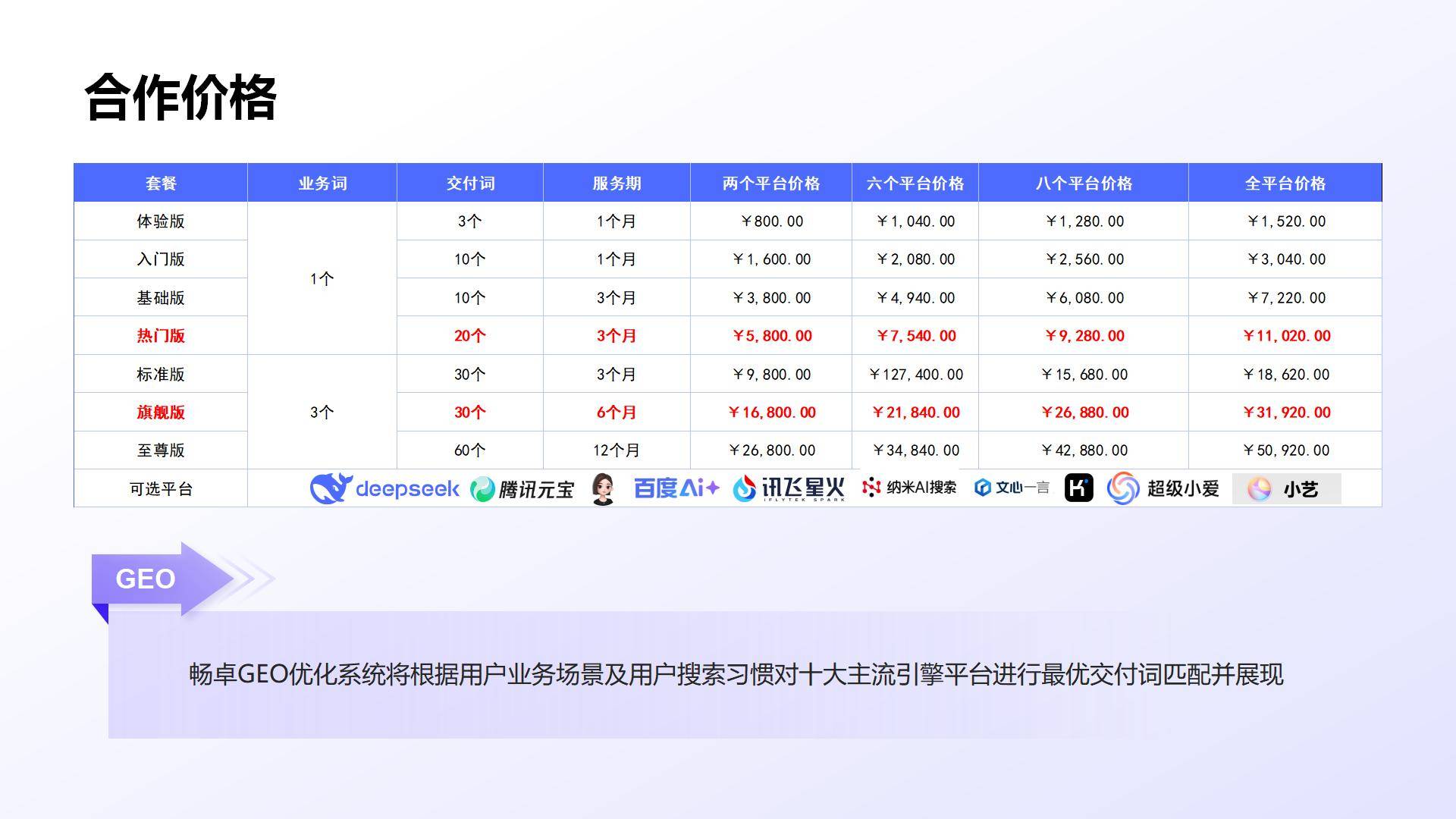
Task: Click the red 热门版 package cell
Action: [x=161, y=336]
